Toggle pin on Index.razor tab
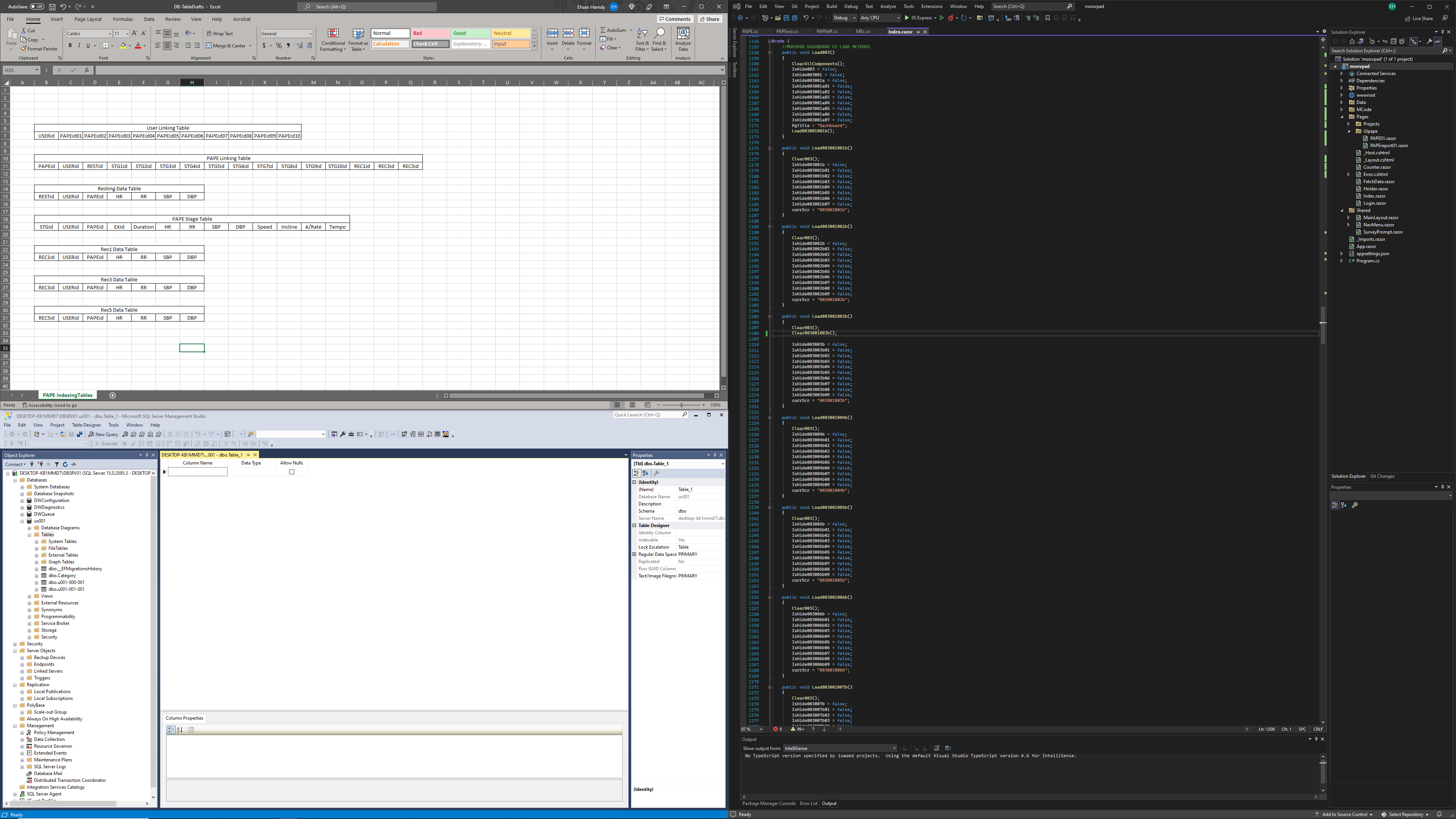The image size is (1456, 819). (918, 31)
